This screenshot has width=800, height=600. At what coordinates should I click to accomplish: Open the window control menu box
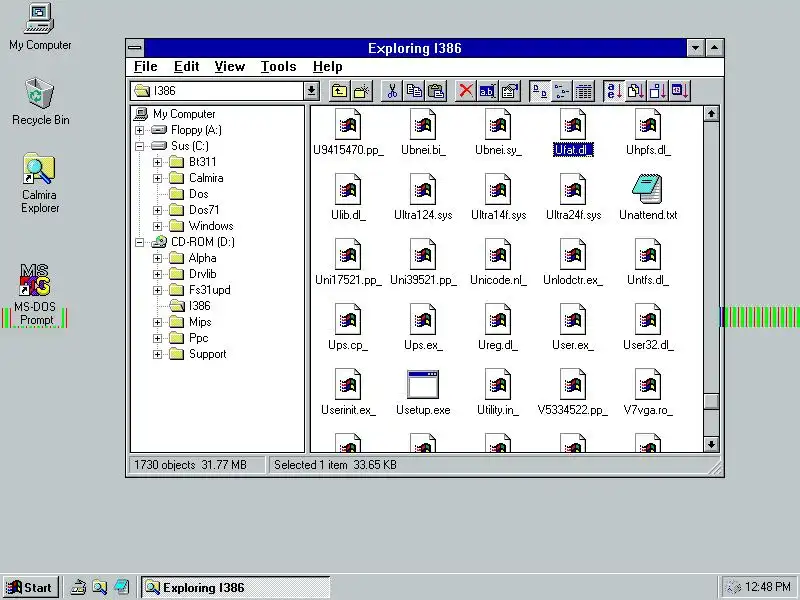coord(135,48)
